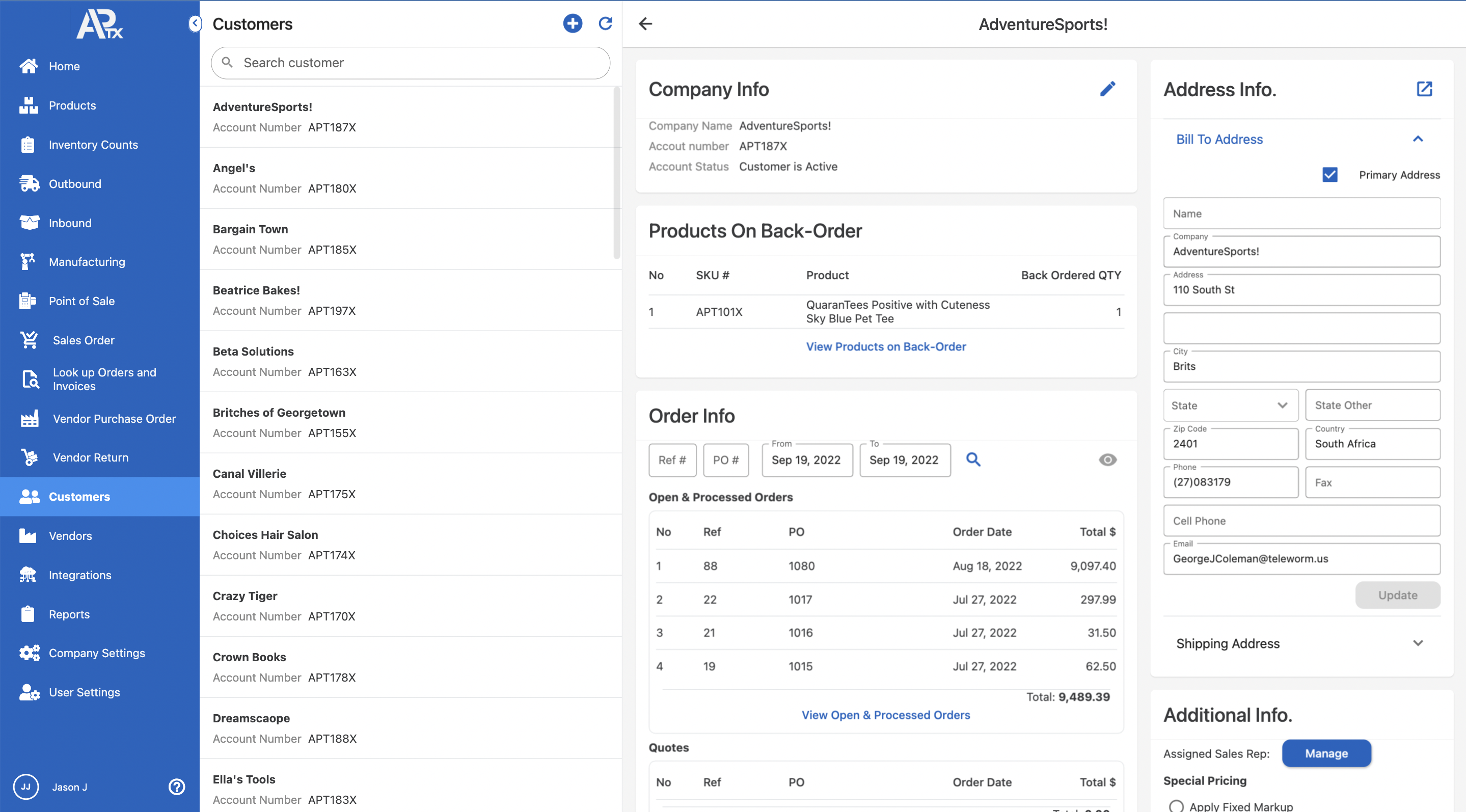Select the Apply Fixed Markup radio button

click(x=1176, y=806)
